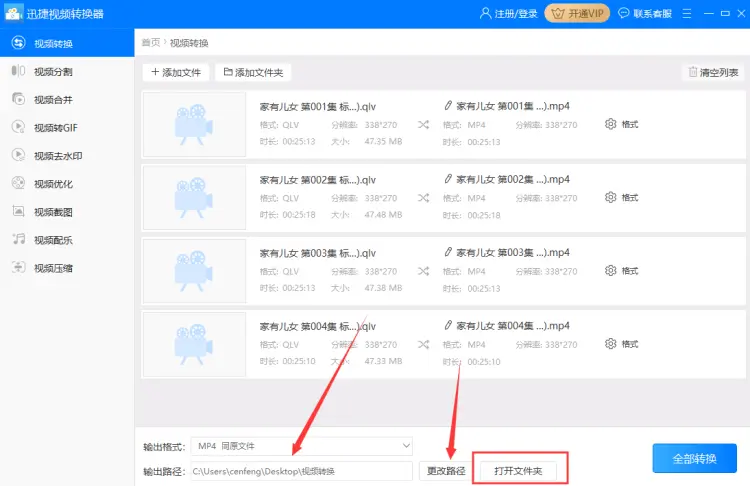This screenshot has width=750, height=486.
Task: Click 注册/登录 in the title bar
Action: click(508, 13)
